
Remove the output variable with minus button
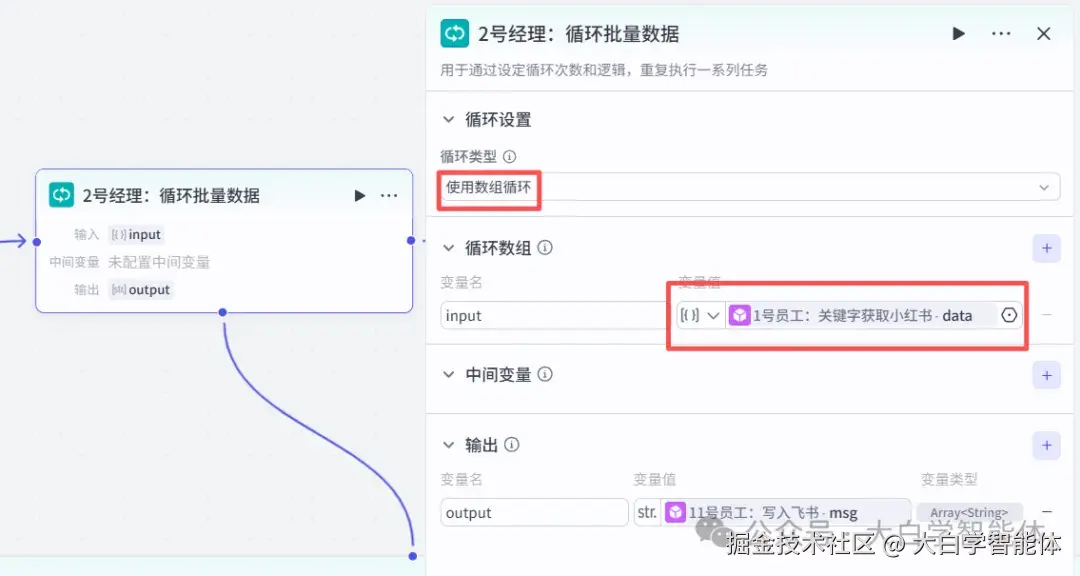(1047, 512)
